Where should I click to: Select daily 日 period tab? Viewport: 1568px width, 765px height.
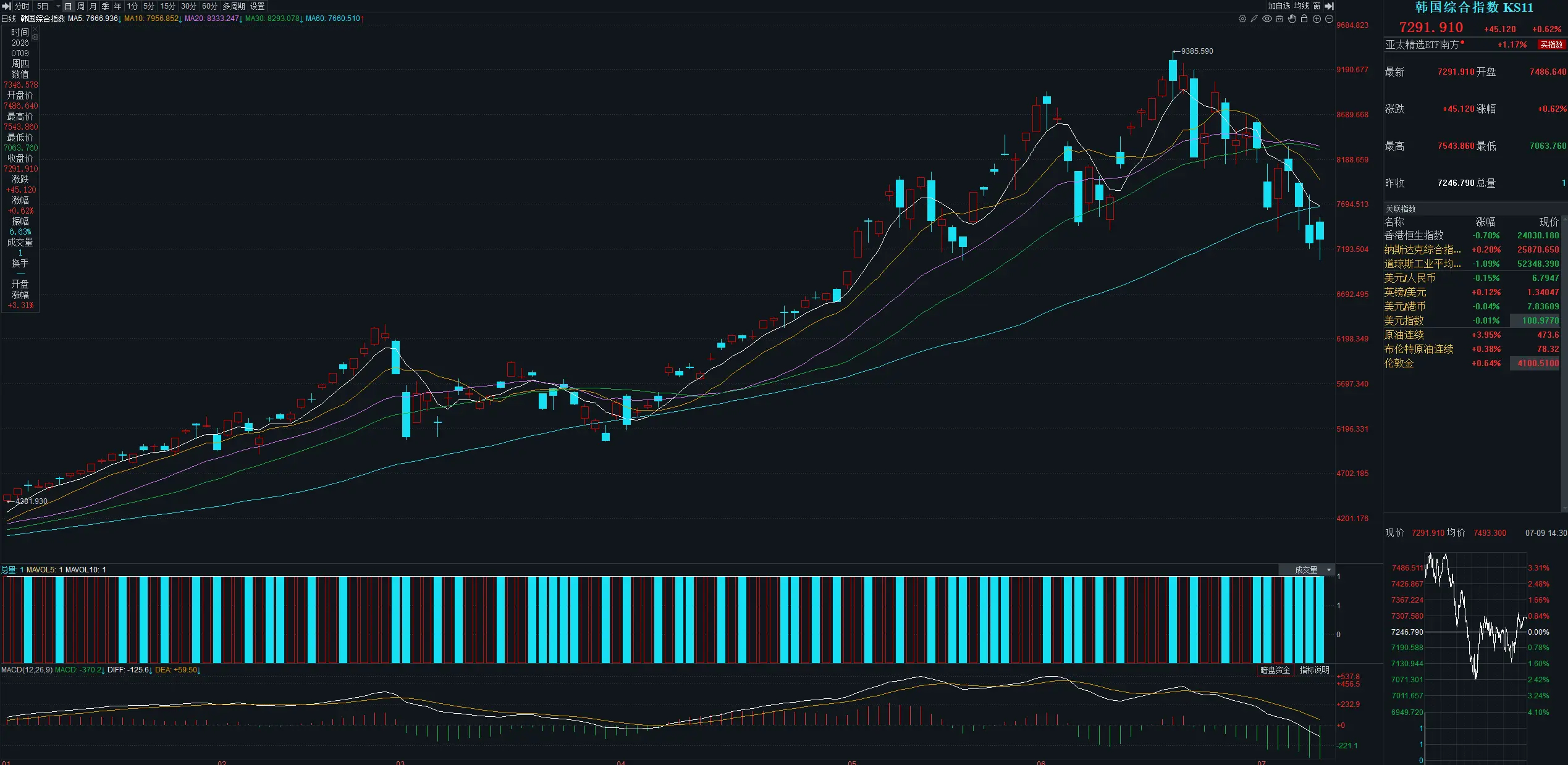[x=69, y=6]
